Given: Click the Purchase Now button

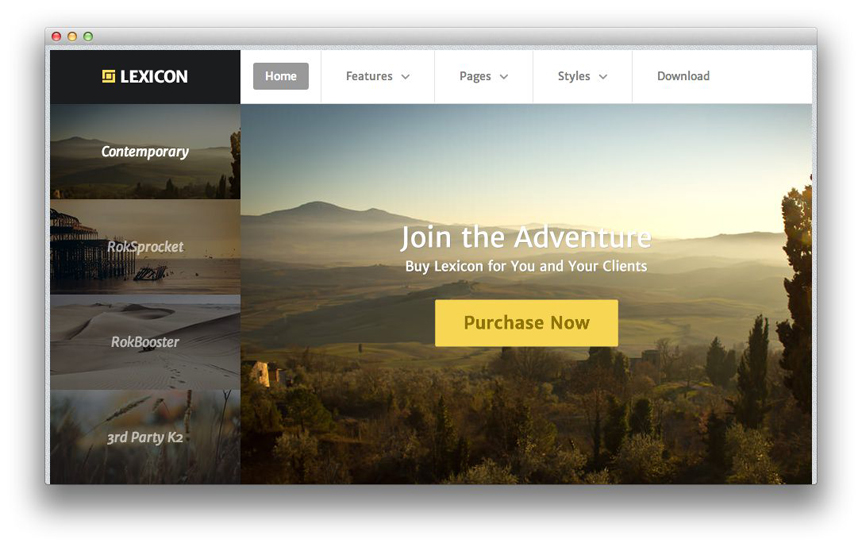Looking at the screenshot, I should [x=526, y=323].
